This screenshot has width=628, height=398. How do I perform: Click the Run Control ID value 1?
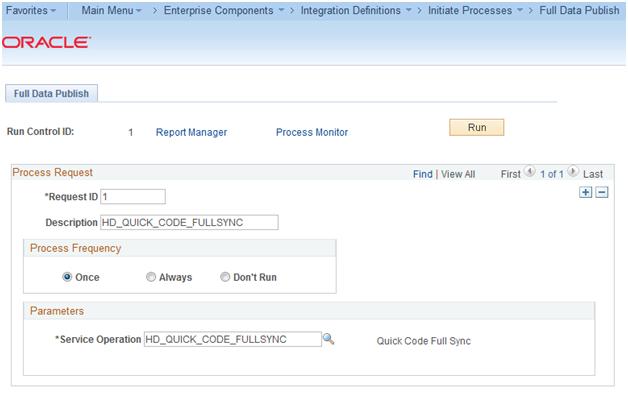(x=131, y=133)
